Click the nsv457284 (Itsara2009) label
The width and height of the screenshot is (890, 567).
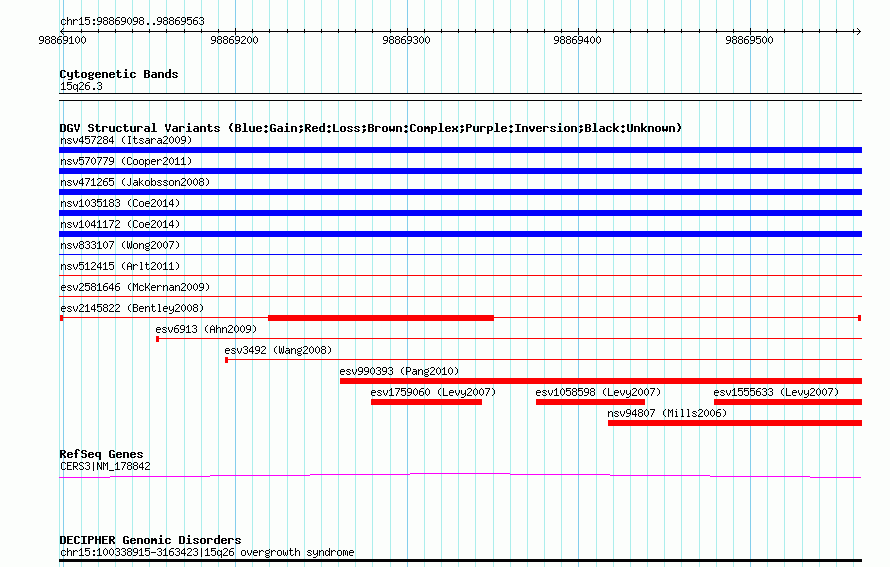click(x=126, y=140)
